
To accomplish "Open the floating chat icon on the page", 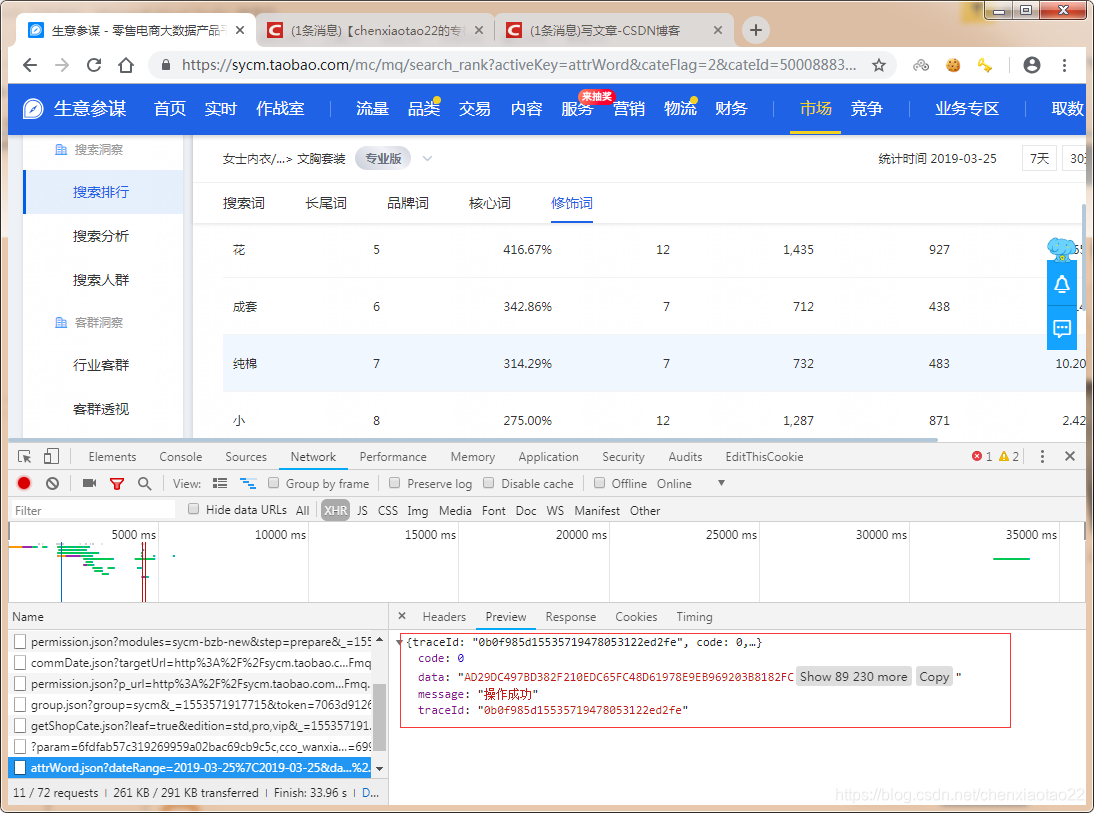I will coord(1062,328).
